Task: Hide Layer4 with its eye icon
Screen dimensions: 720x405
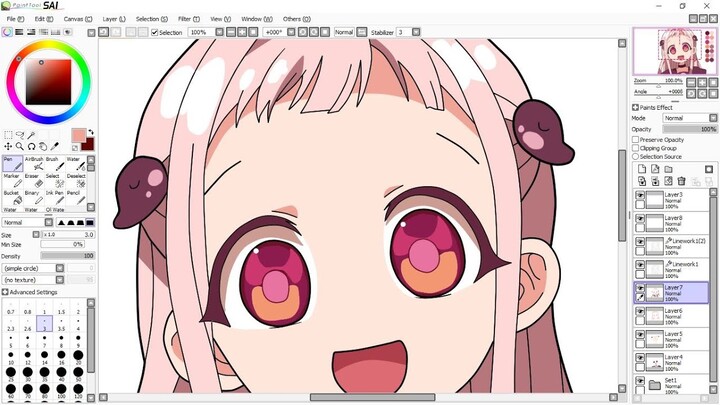Action: click(x=640, y=358)
